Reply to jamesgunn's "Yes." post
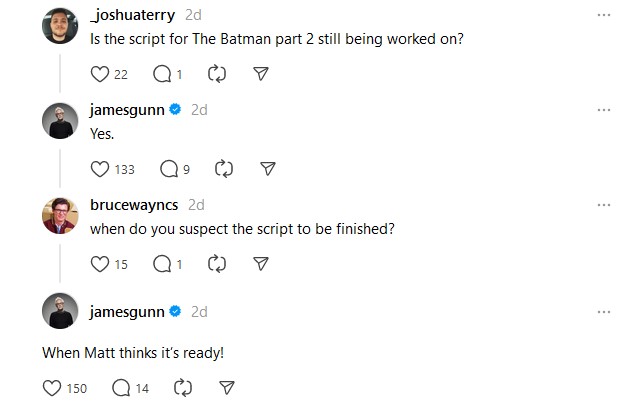The width and height of the screenshot is (632, 411). (x=168, y=168)
